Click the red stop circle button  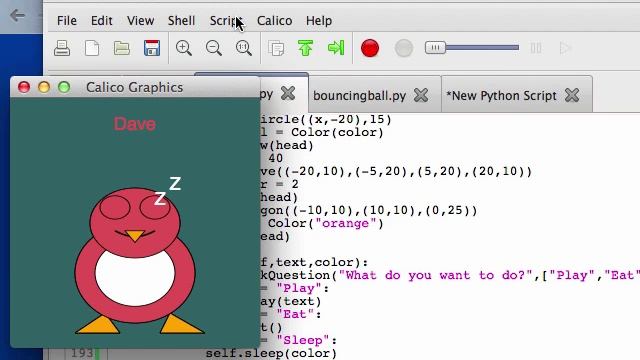(370, 48)
